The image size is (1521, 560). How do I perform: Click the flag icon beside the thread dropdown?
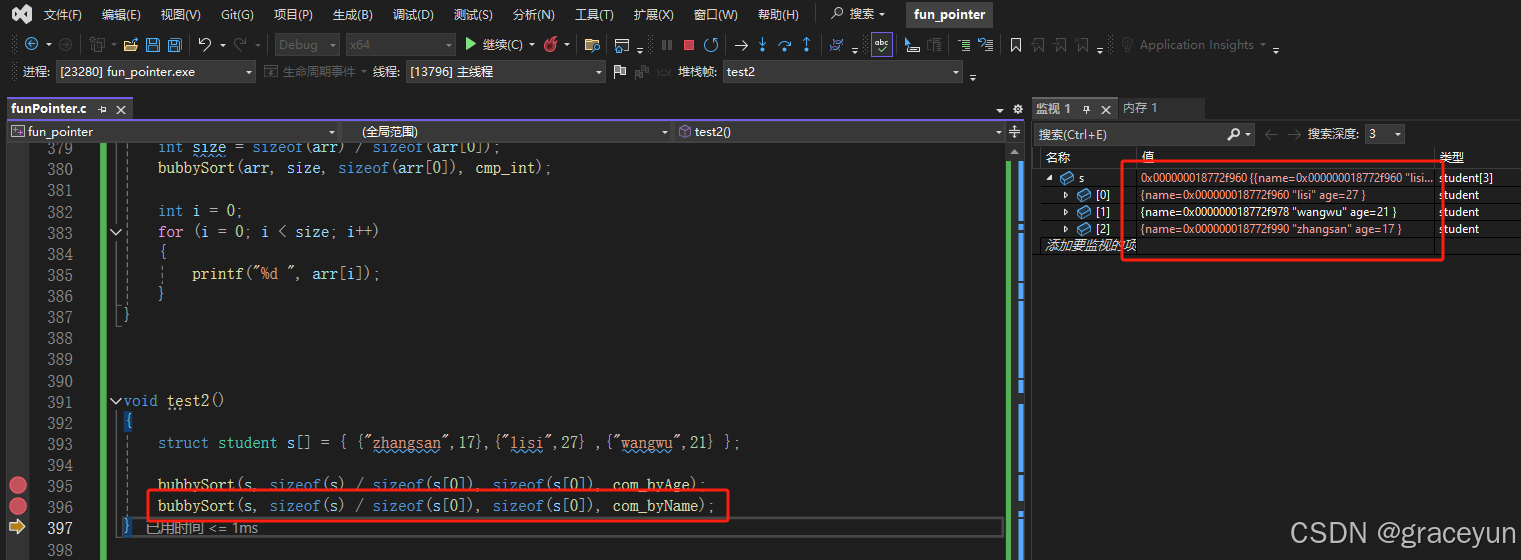pyautogui.click(x=620, y=71)
